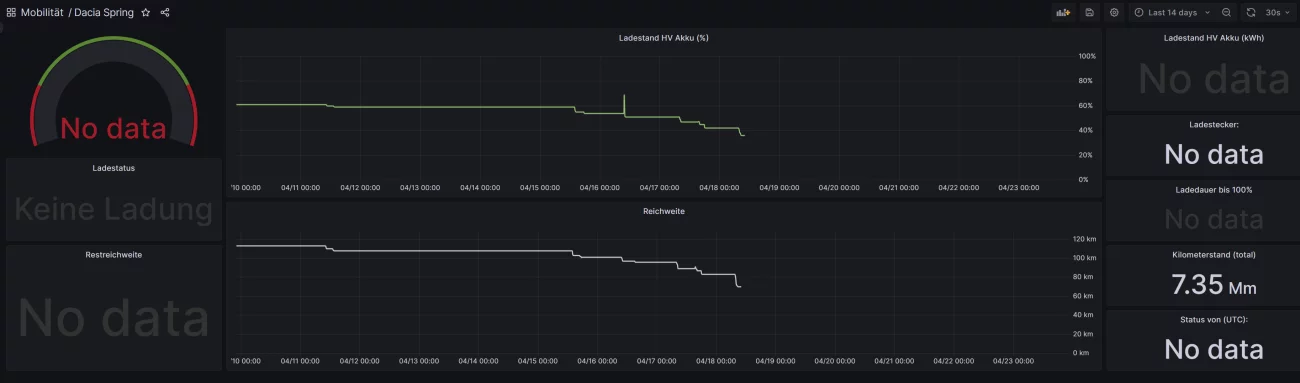Go to the Mobilität folder breadcrumb

click(42, 12)
